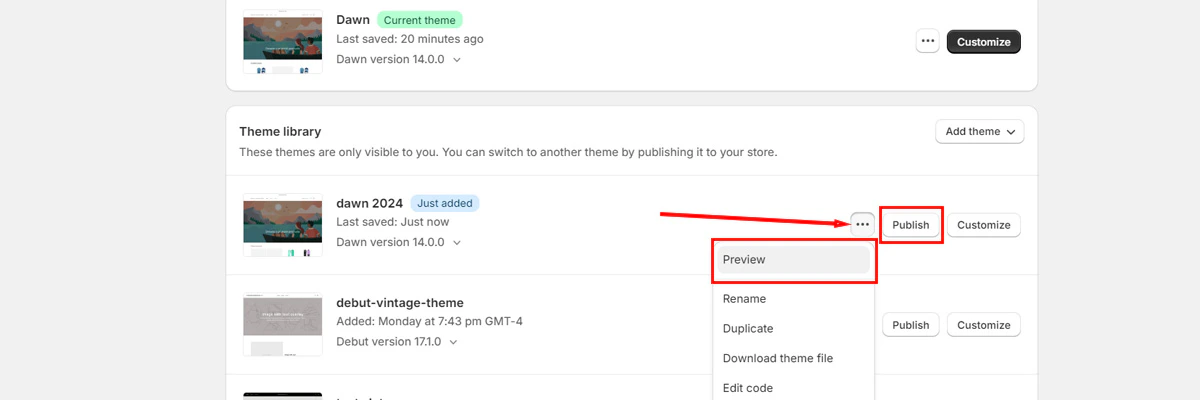Viewport: 1200px width, 400px height.
Task: Customize the dawn 2024 theme
Action: point(984,225)
